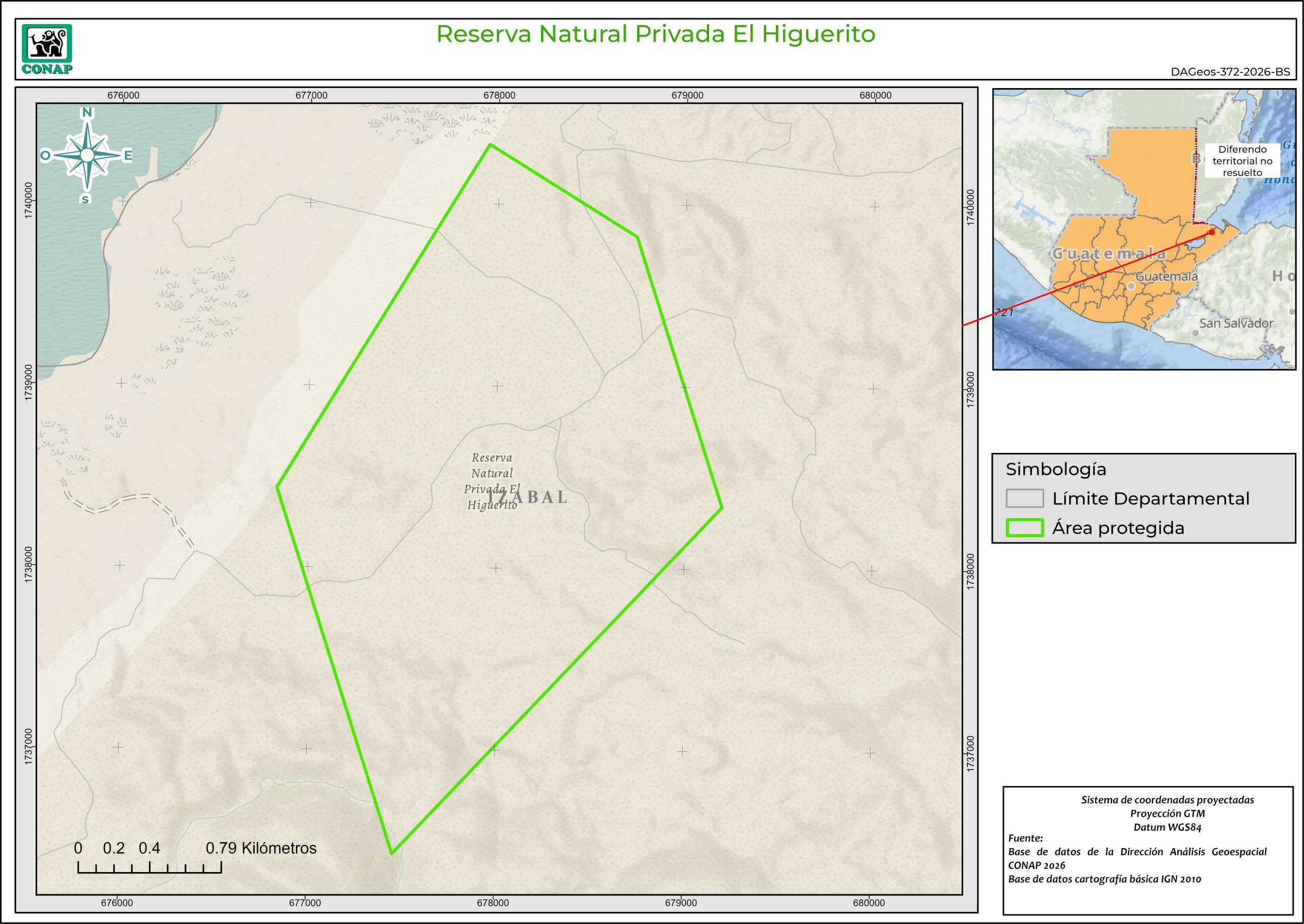
Task: Click the green Área protegida legend swatch
Action: pyautogui.click(x=1024, y=528)
